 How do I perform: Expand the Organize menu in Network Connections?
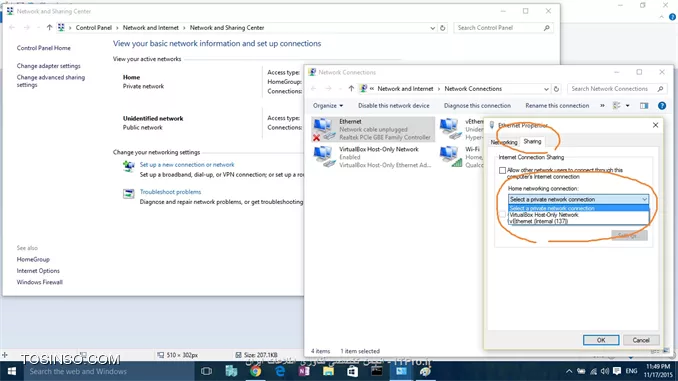click(328, 106)
